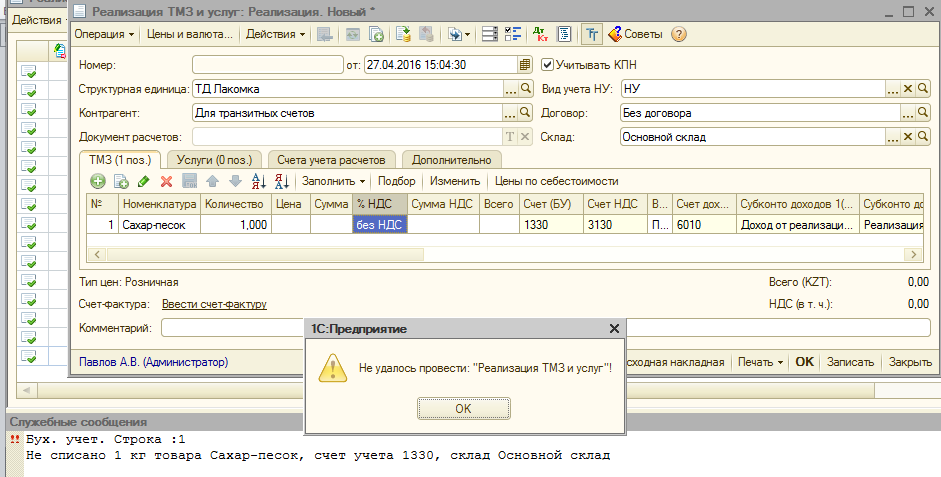Open the Советы tips button
Viewport: 941px width, 477px height.
pyautogui.click(x=635, y=34)
